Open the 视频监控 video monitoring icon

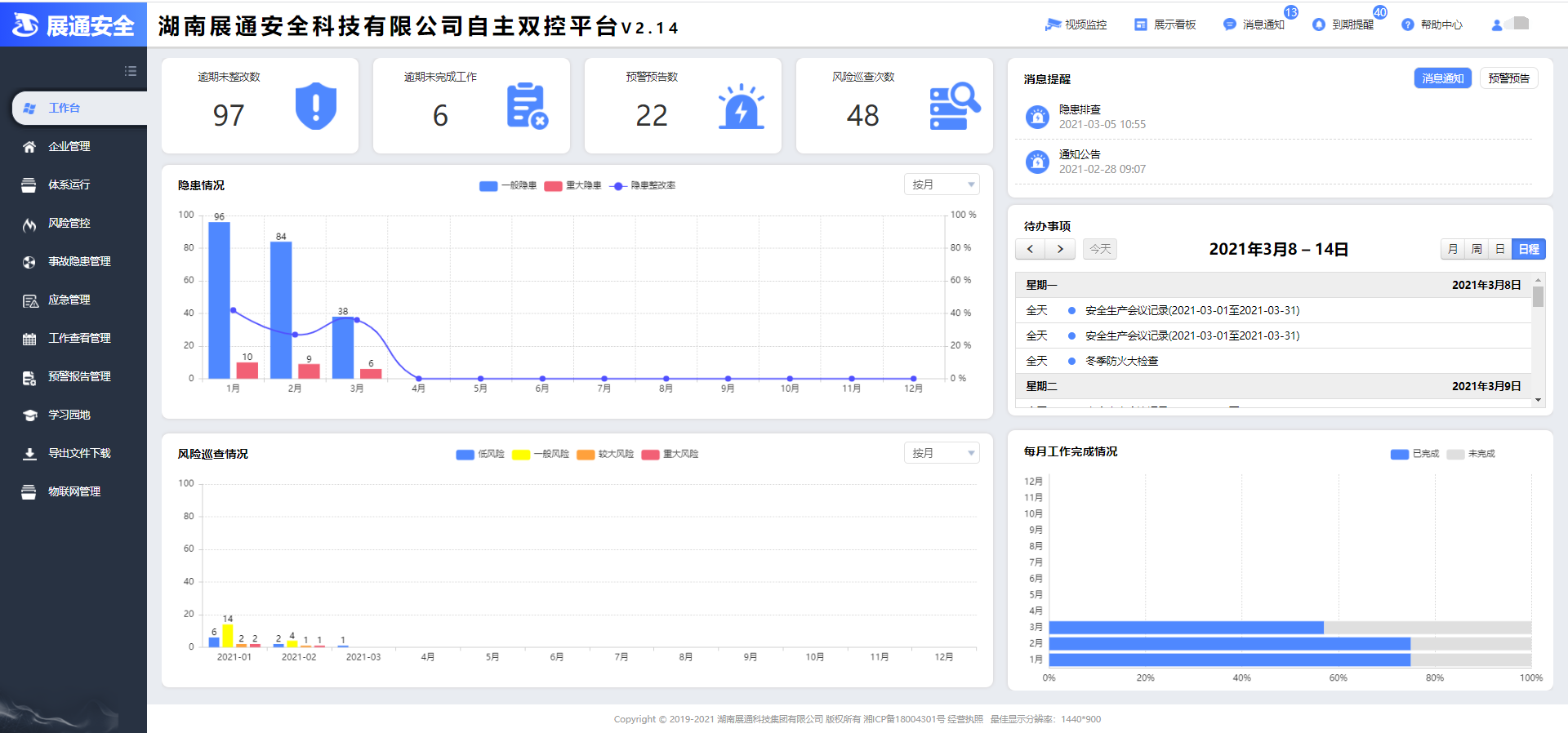pos(1053,24)
